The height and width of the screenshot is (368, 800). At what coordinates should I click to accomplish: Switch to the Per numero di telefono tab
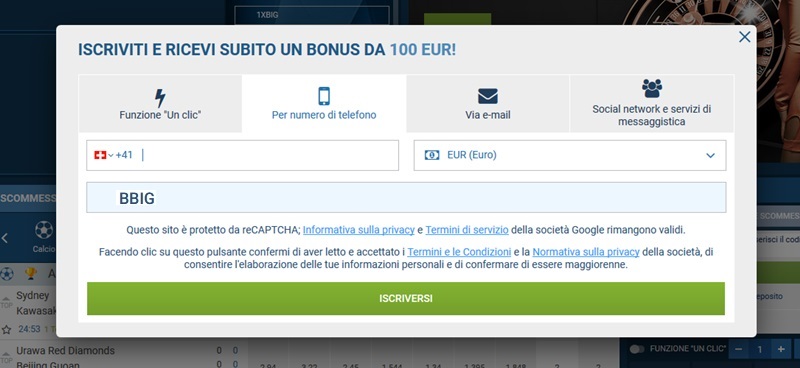[324, 104]
